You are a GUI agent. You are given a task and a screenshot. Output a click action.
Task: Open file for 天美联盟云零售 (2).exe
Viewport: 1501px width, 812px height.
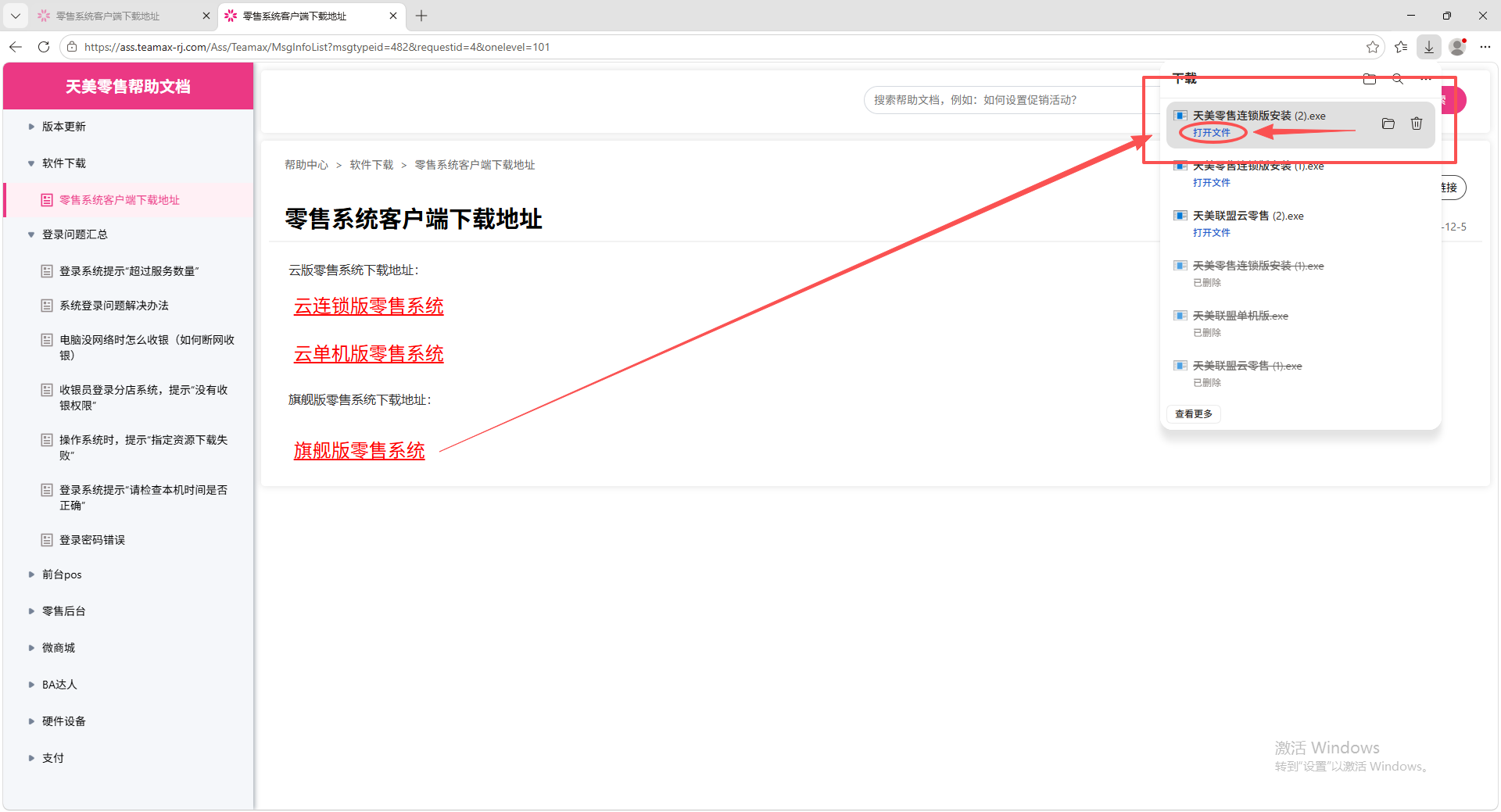click(1212, 233)
